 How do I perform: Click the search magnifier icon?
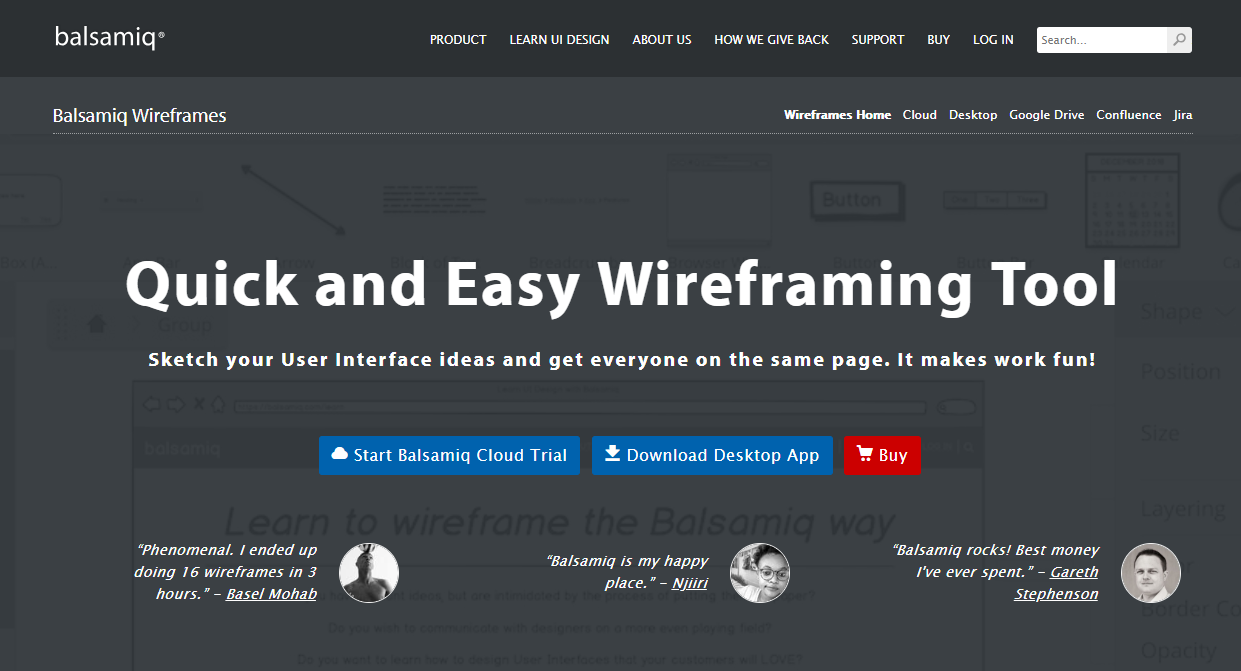tap(1179, 40)
